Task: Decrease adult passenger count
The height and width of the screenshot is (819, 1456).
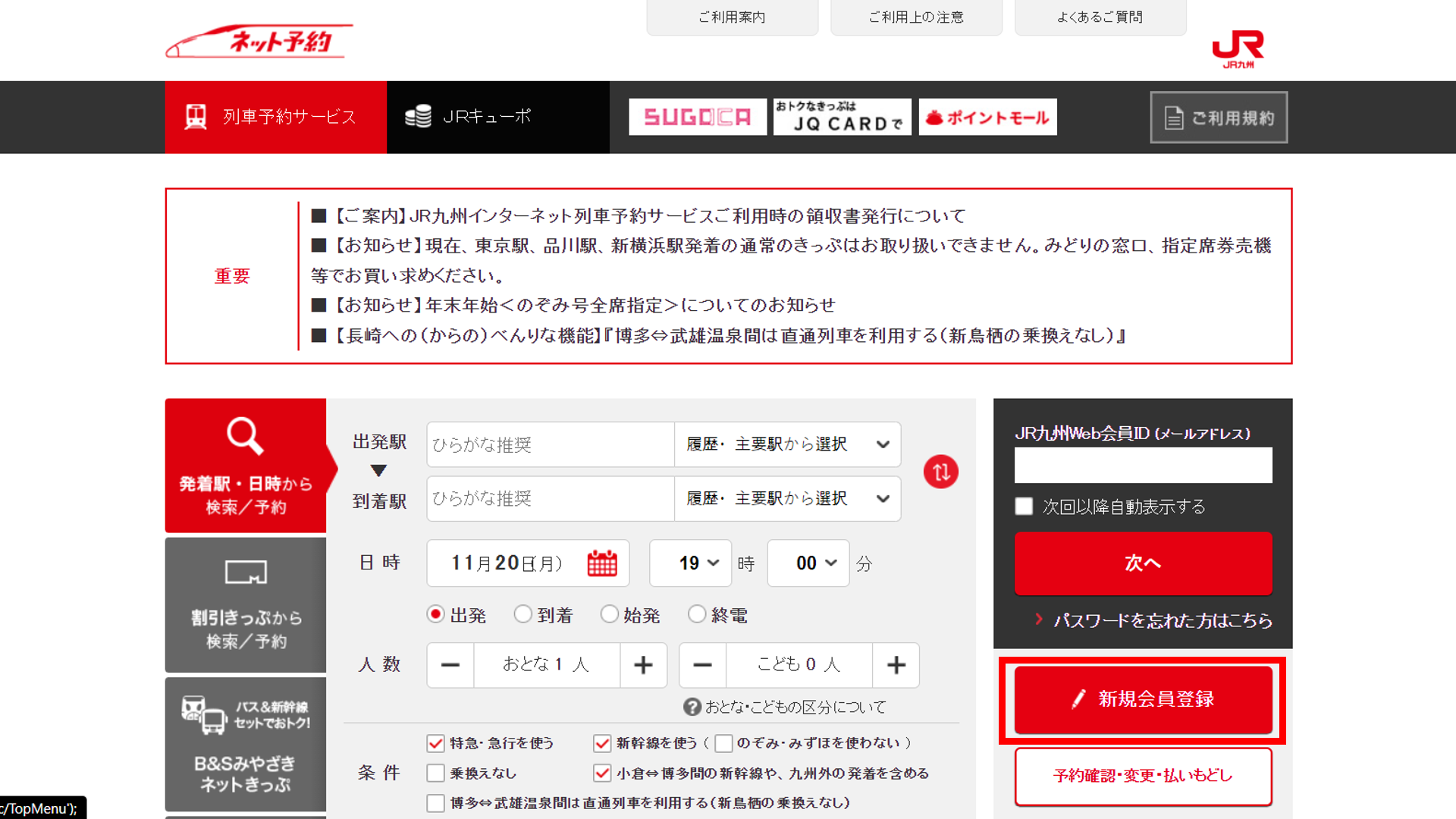Action: point(450,665)
